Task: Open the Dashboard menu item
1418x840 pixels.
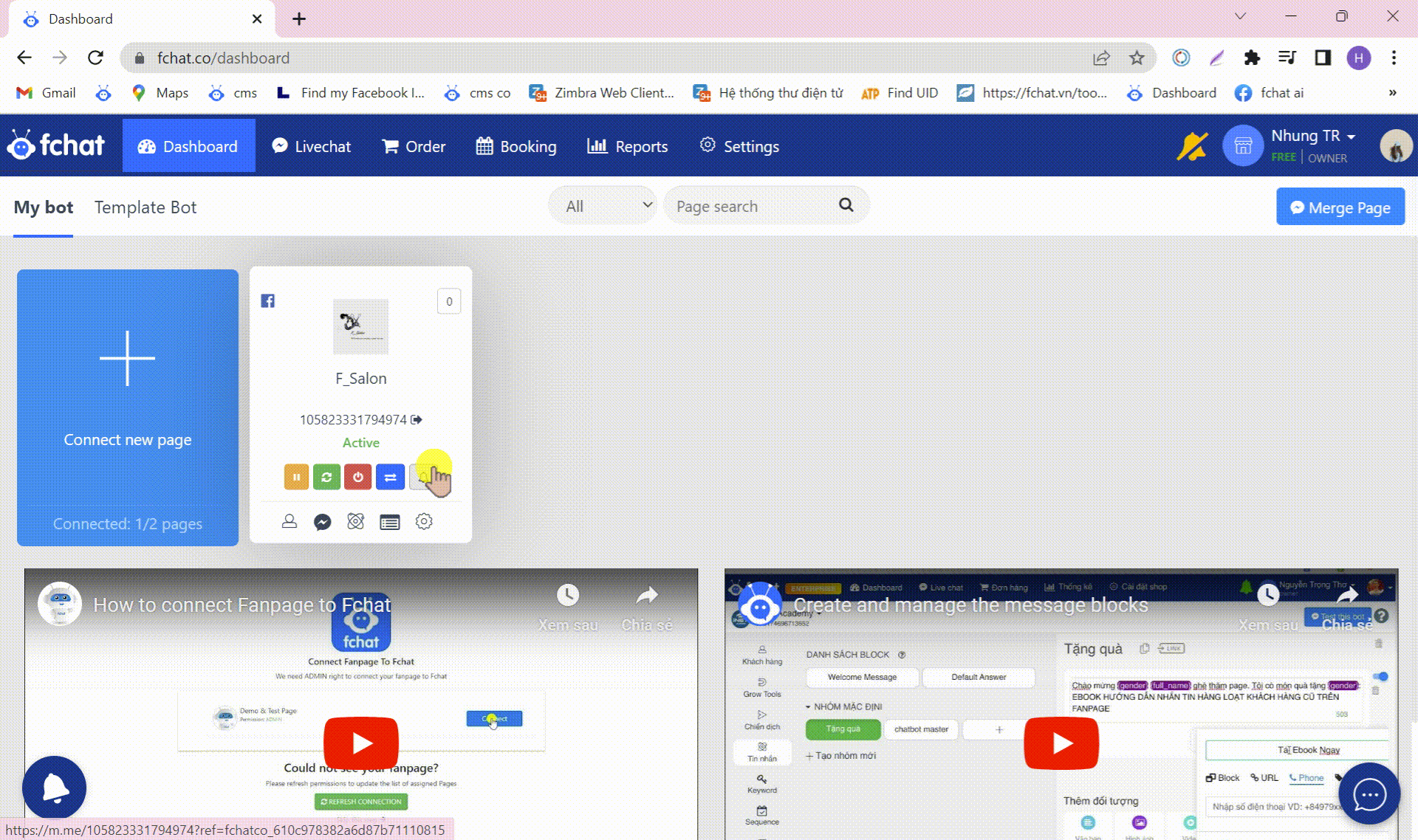Action: [x=188, y=146]
